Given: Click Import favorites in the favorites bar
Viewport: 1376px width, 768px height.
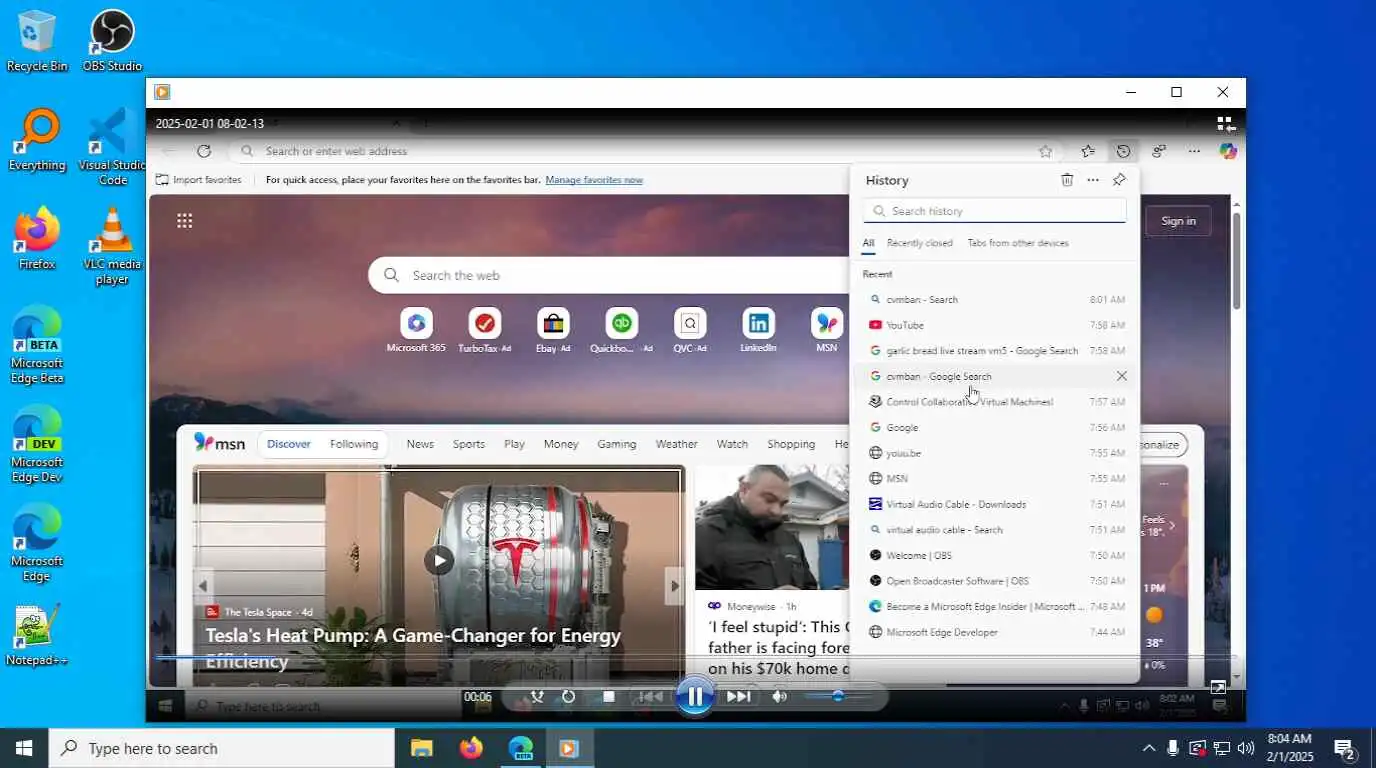Looking at the screenshot, I should pos(199,180).
